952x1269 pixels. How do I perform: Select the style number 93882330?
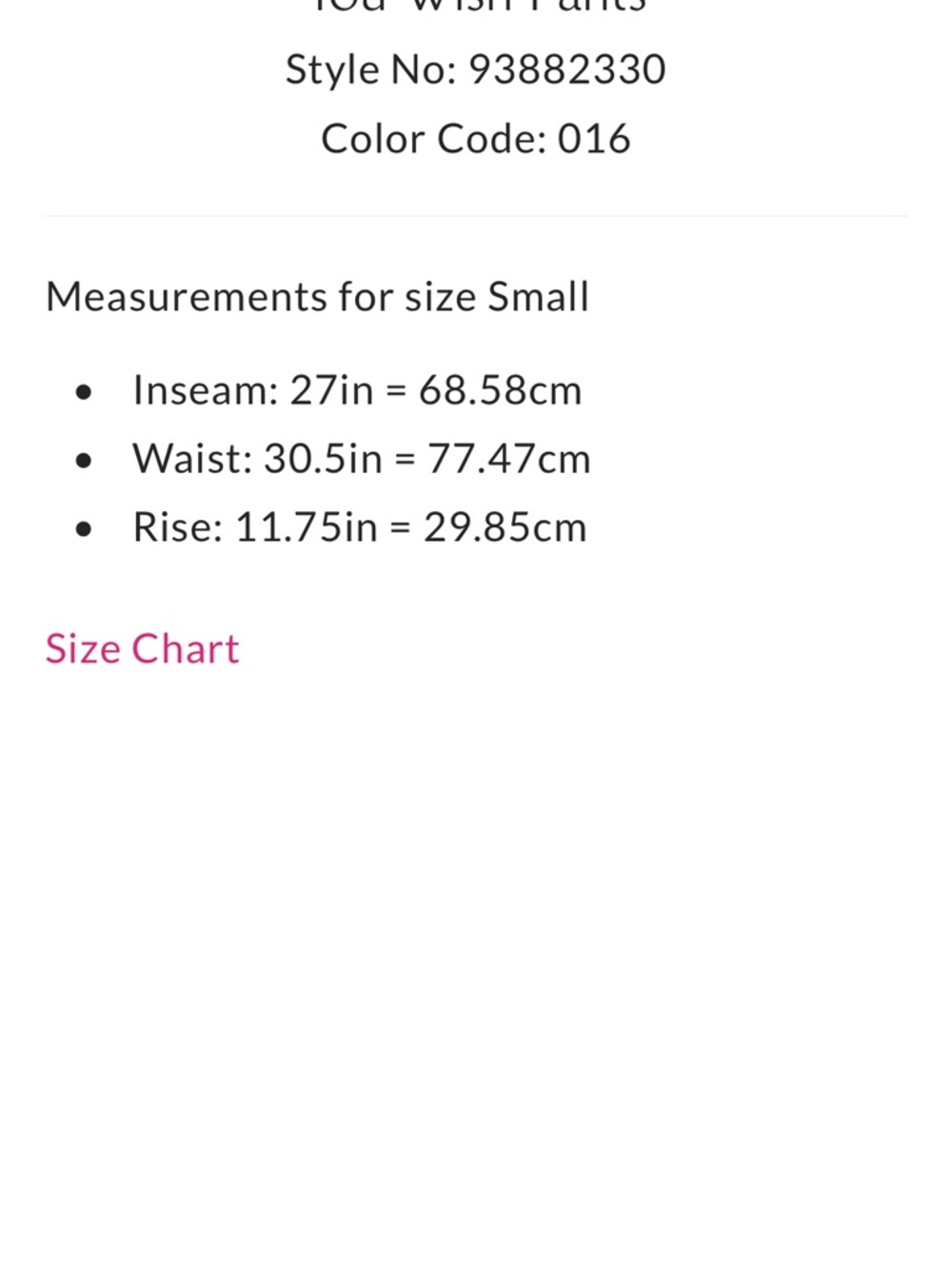click(567, 69)
